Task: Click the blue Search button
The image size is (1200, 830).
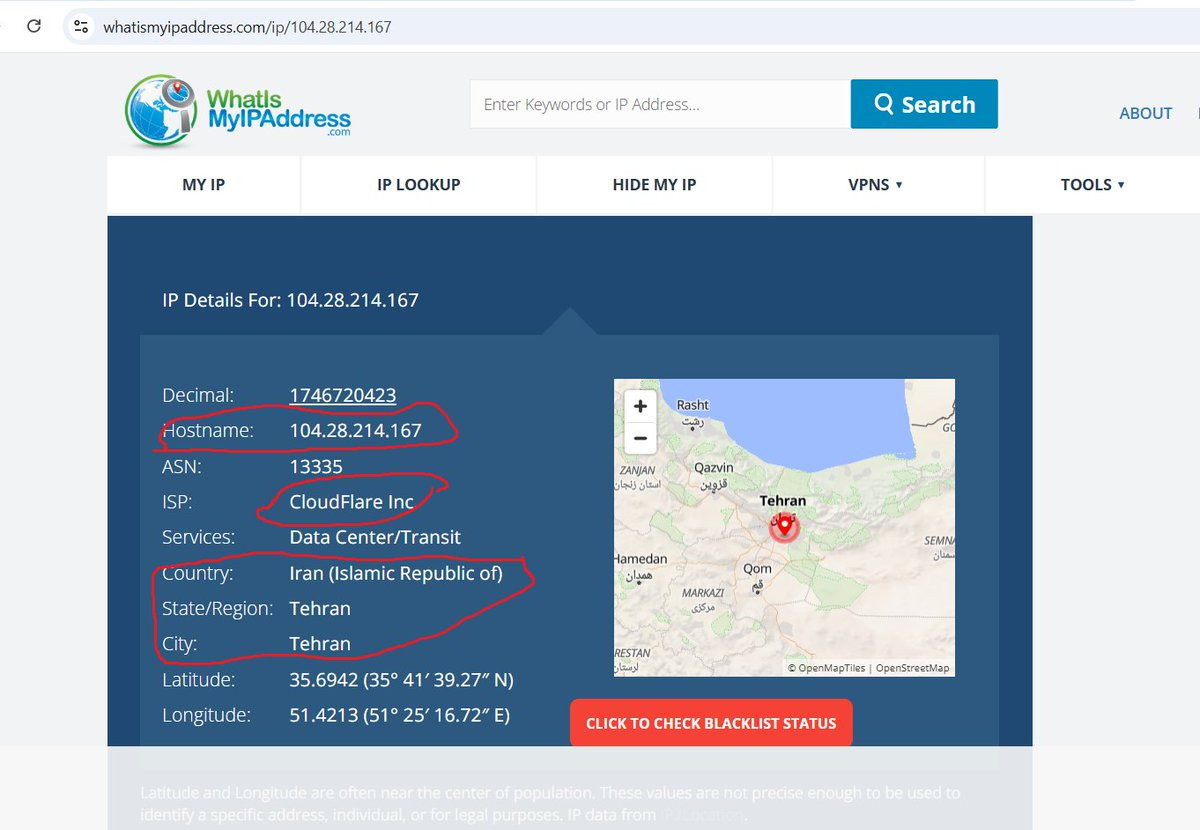Action: pos(924,104)
